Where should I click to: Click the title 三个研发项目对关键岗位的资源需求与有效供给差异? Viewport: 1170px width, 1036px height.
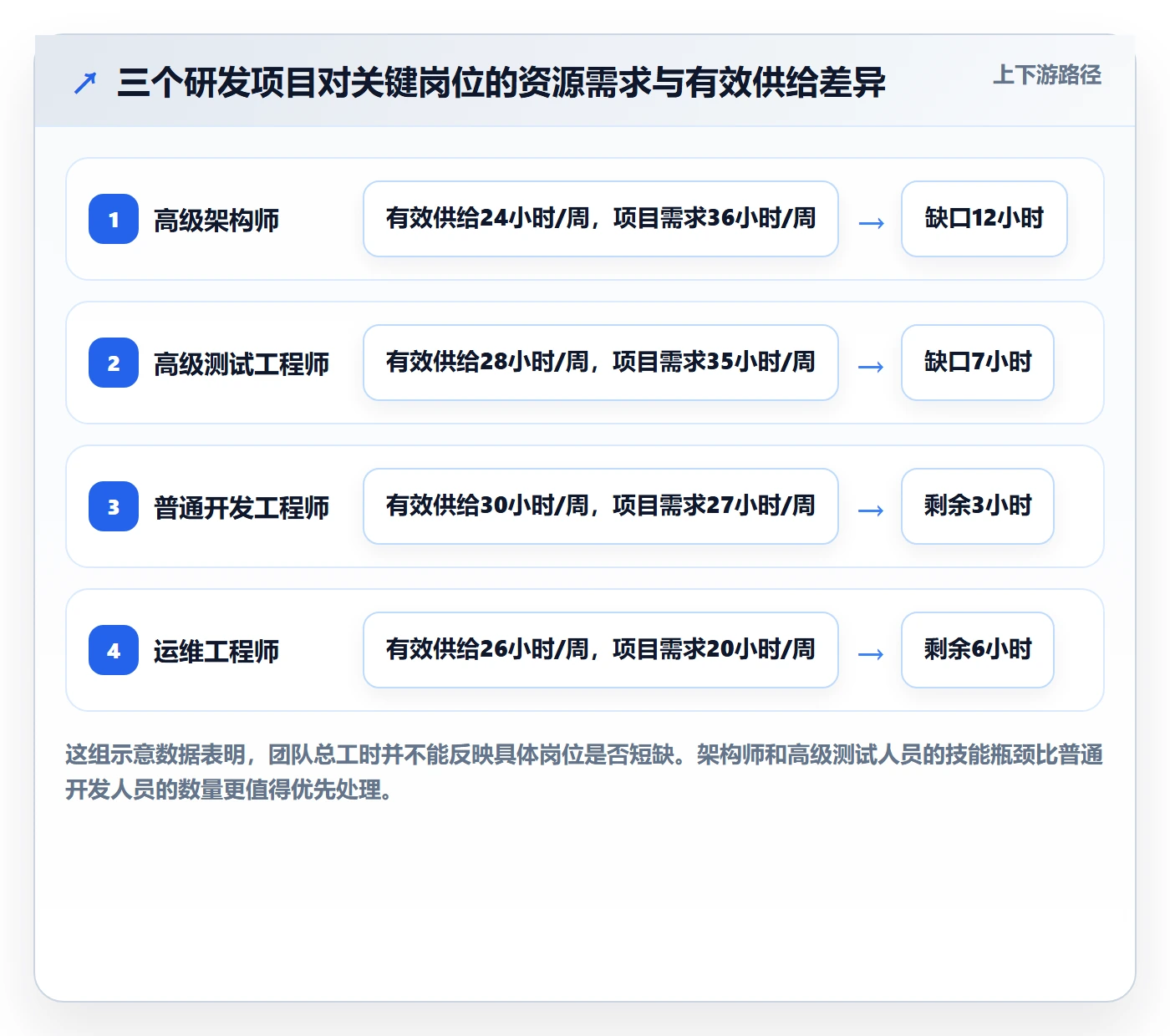(x=501, y=83)
